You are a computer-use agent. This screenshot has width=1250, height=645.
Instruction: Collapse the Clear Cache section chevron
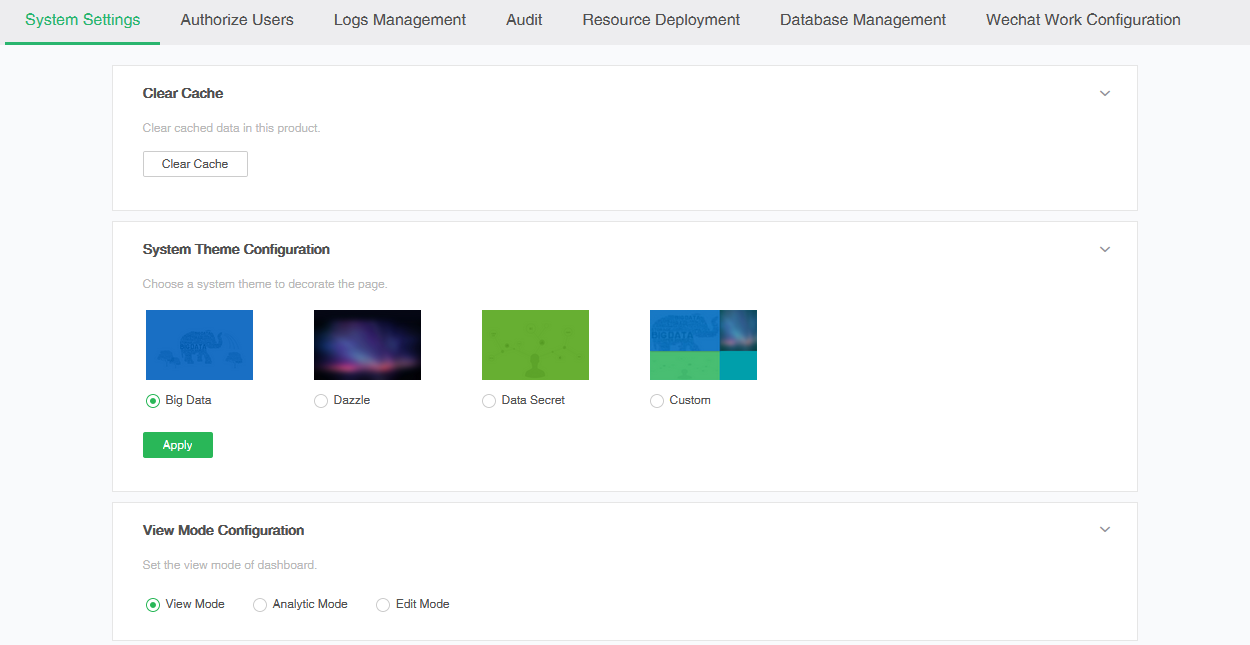pos(1105,93)
